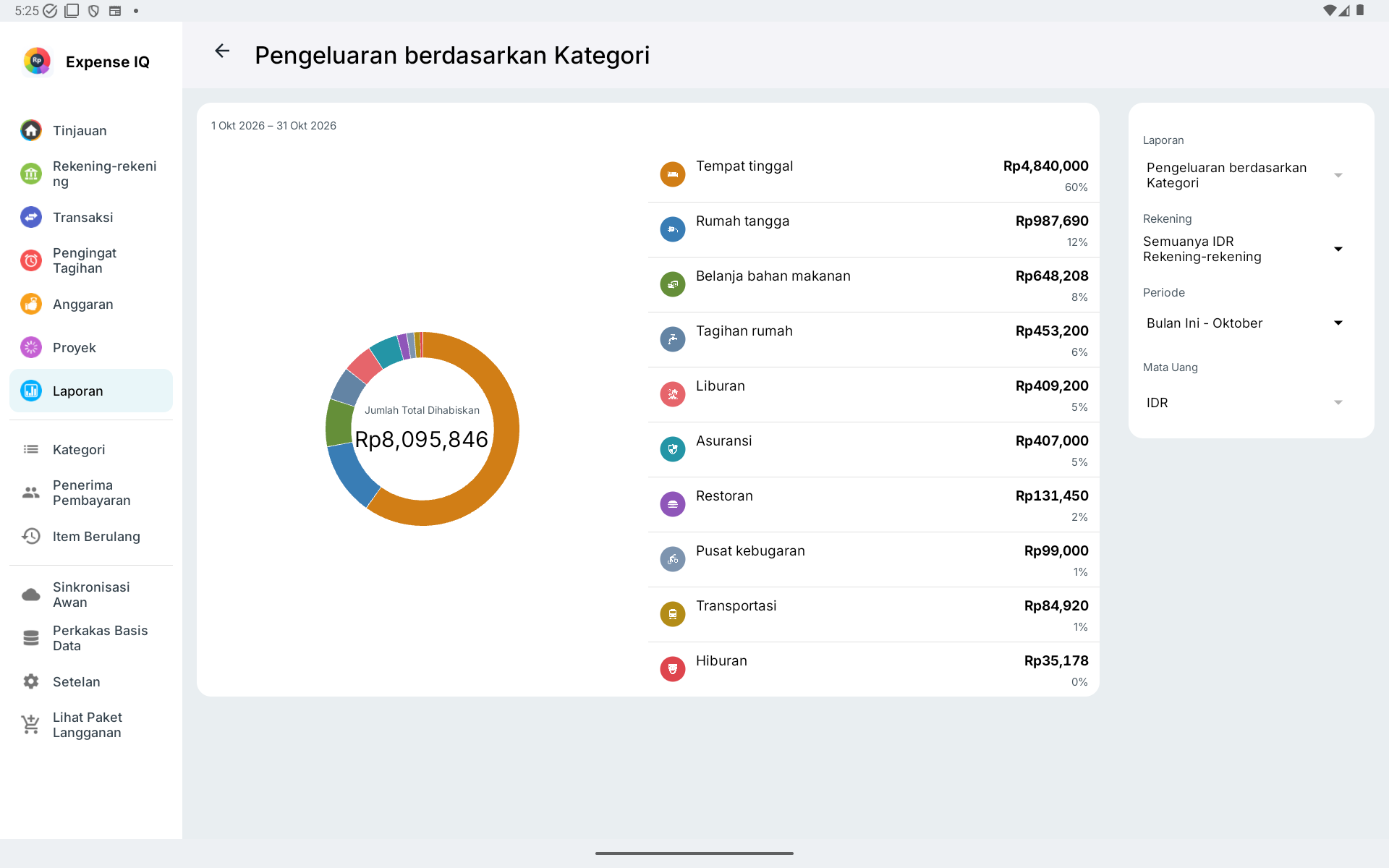The height and width of the screenshot is (868, 1389).
Task: Click the Hiburan mask icon
Action: pyautogui.click(x=673, y=669)
